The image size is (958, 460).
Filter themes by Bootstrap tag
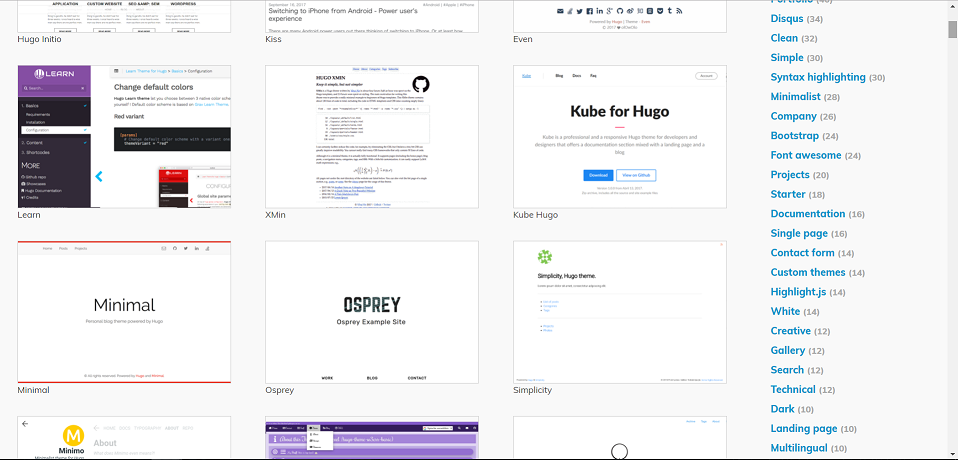(795, 136)
